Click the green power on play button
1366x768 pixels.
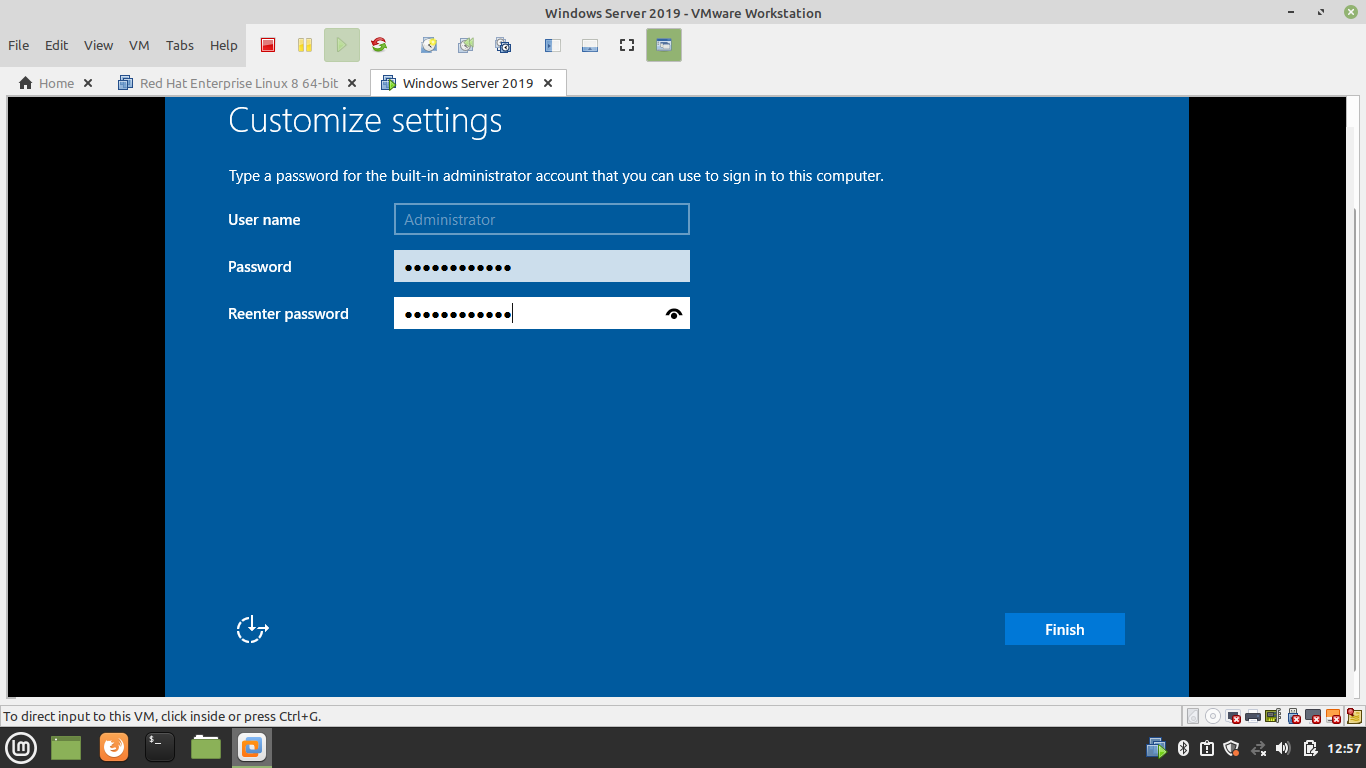342,45
